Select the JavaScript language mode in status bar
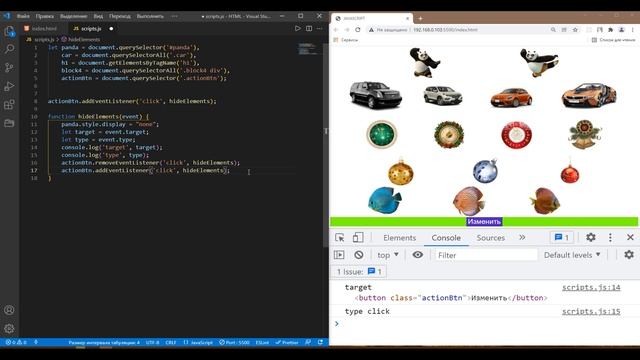The width and height of the screenshot is (640, 360). click(x=198, y=342)
